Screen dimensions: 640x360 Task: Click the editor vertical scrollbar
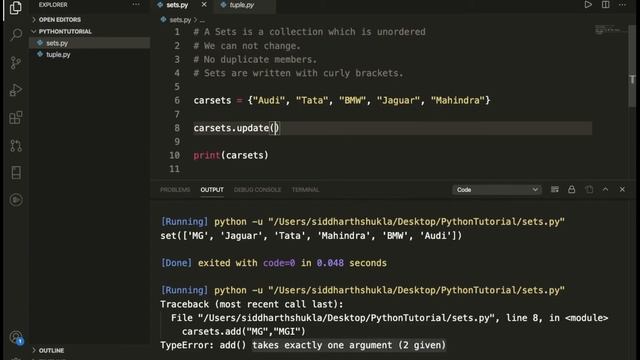coord(632,67)
